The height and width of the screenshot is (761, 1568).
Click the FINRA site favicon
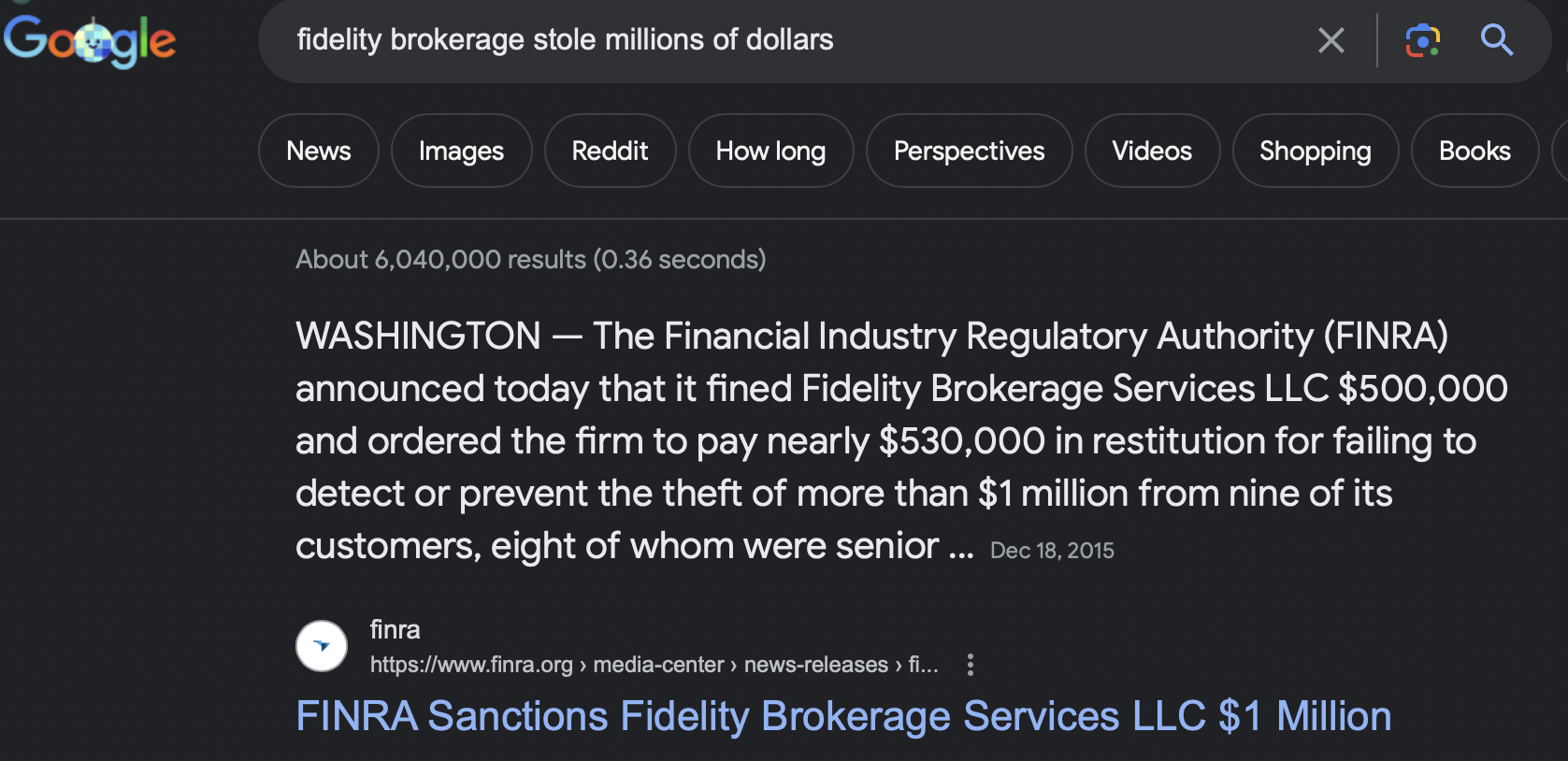[322, 646]
